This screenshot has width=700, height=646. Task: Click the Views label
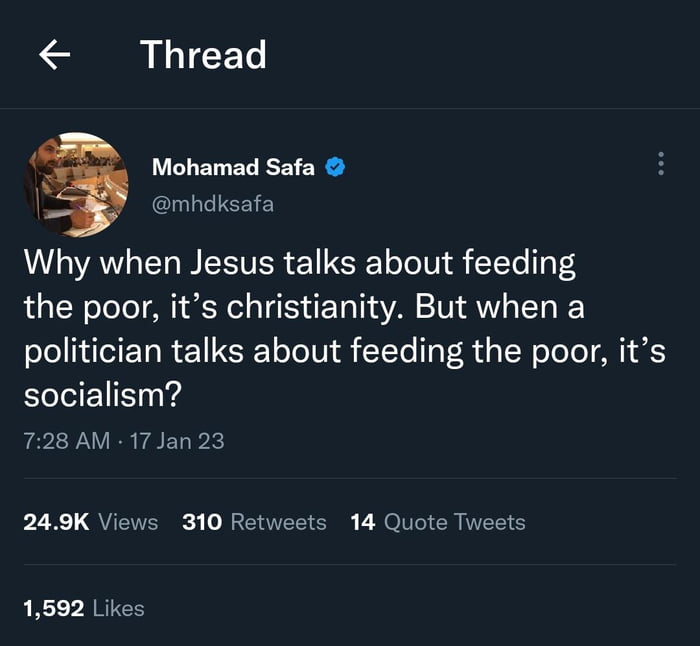pos(128,522)
